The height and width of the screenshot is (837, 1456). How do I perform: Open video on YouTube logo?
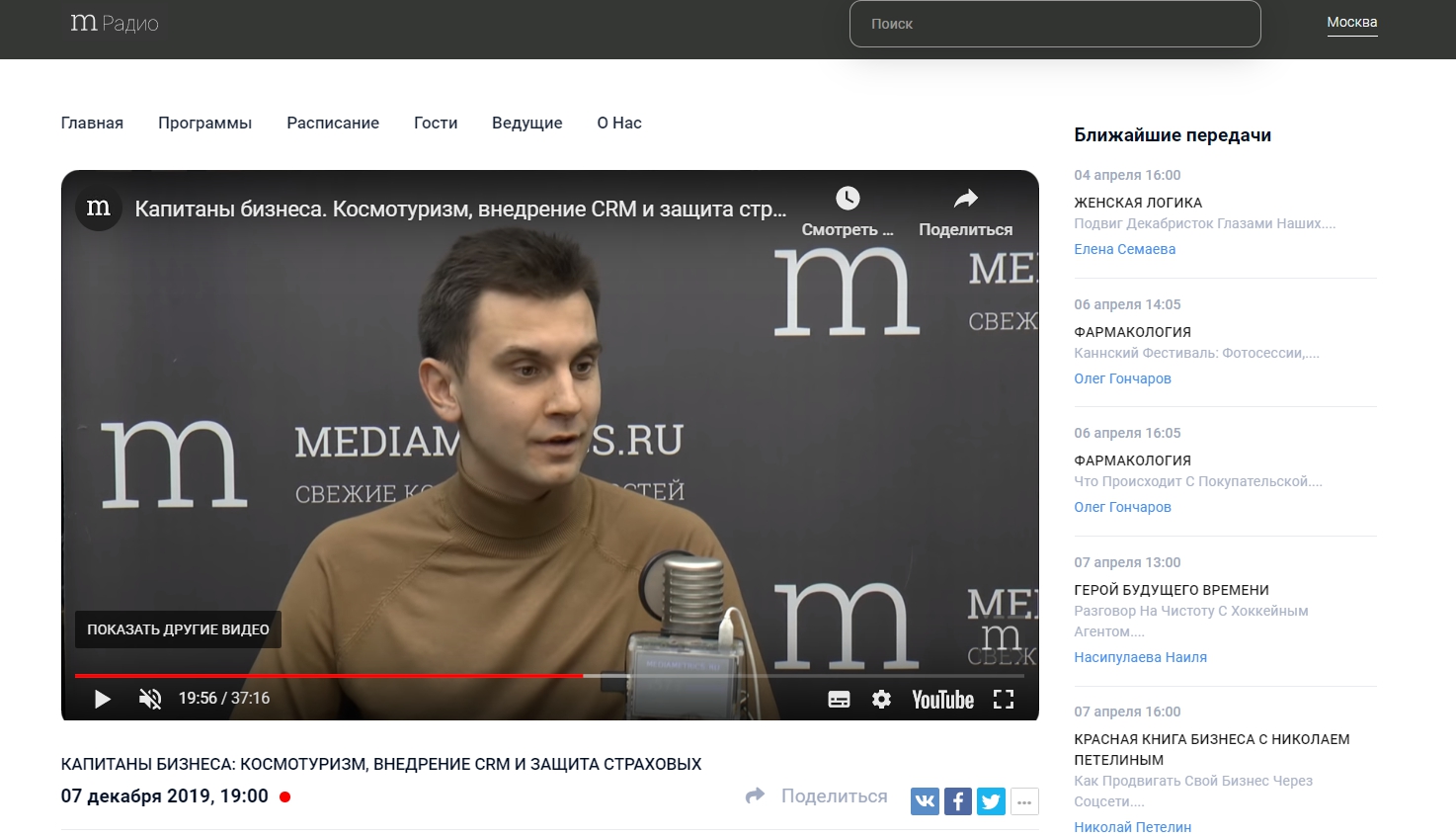[x=942, y=700]
